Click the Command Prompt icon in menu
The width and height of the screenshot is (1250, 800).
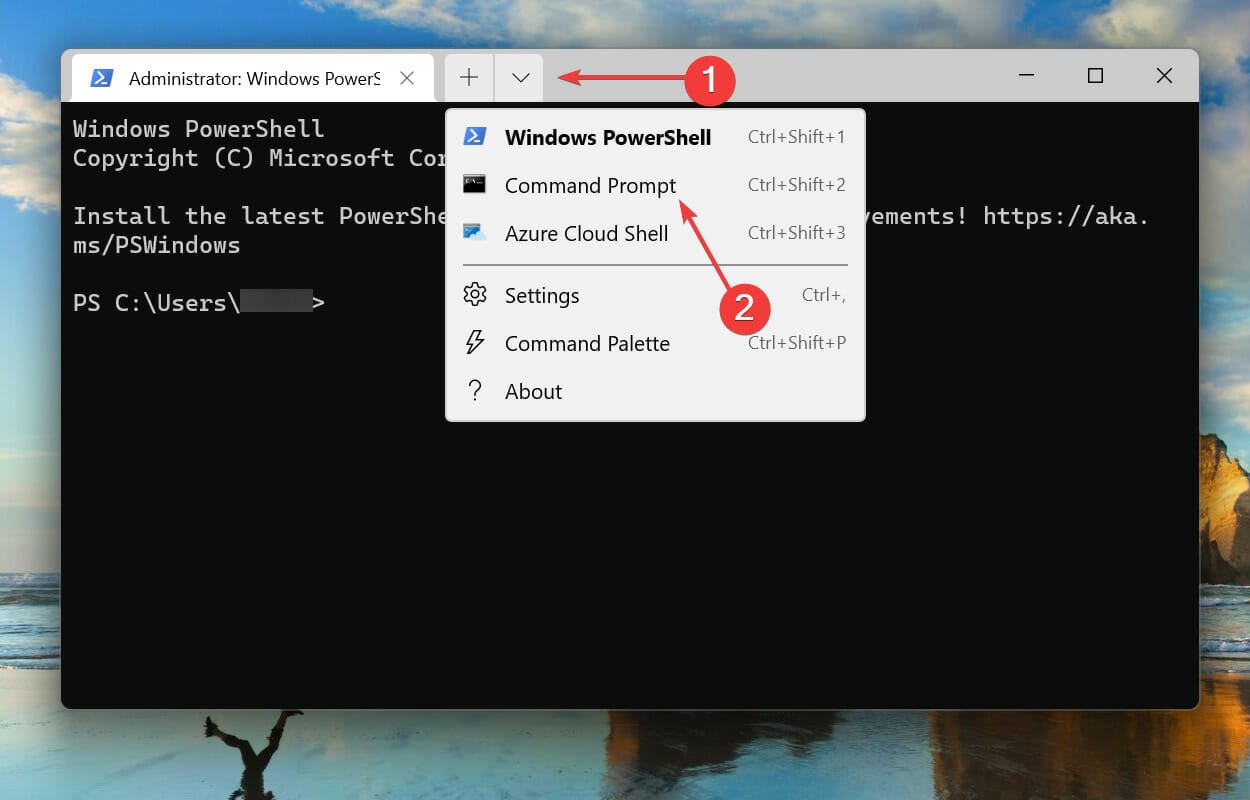(474, 184)
